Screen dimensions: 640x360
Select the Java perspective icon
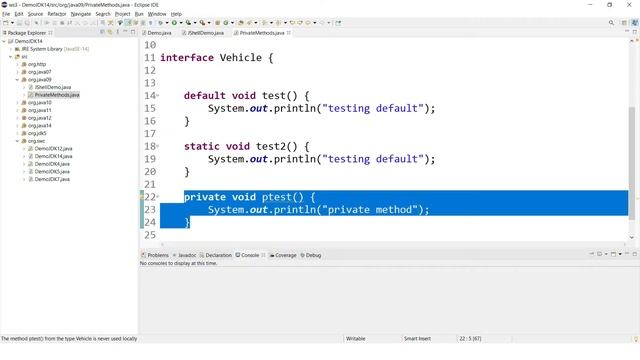click(635, 23)
